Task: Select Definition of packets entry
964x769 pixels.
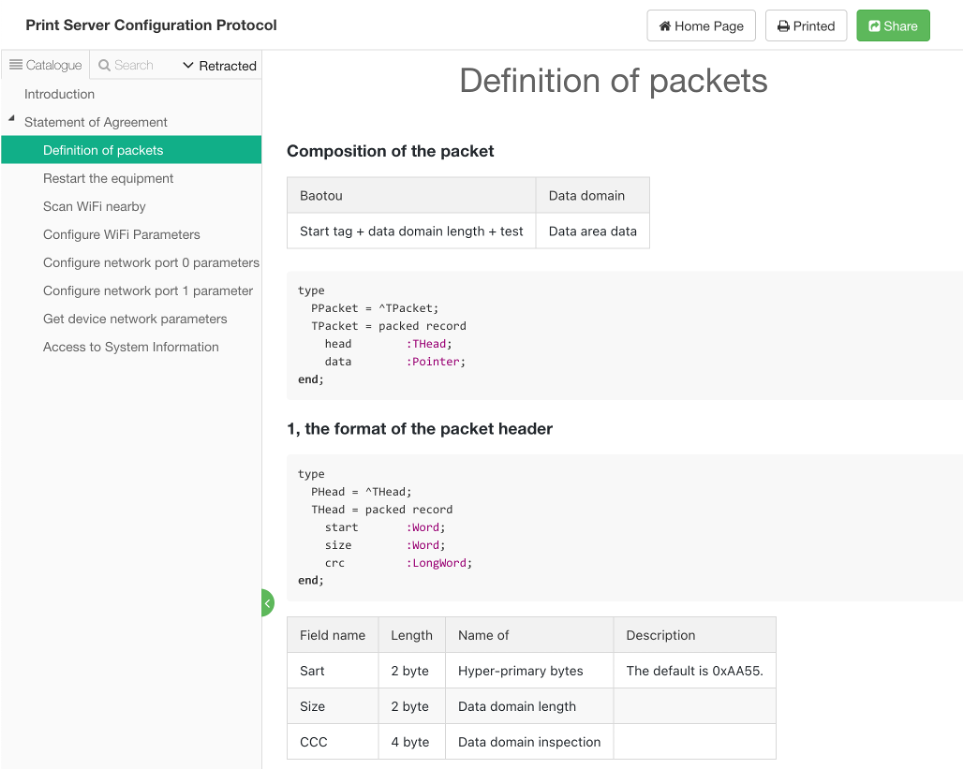Action: point(101,149)
